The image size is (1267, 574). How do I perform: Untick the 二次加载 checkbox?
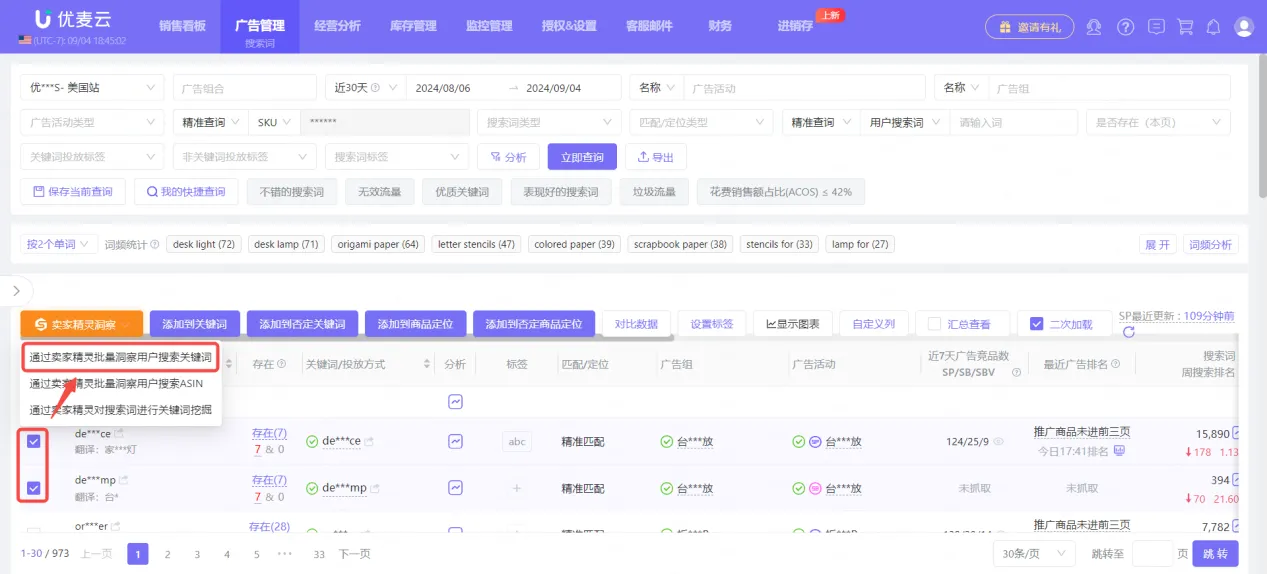pos(1036,324)
